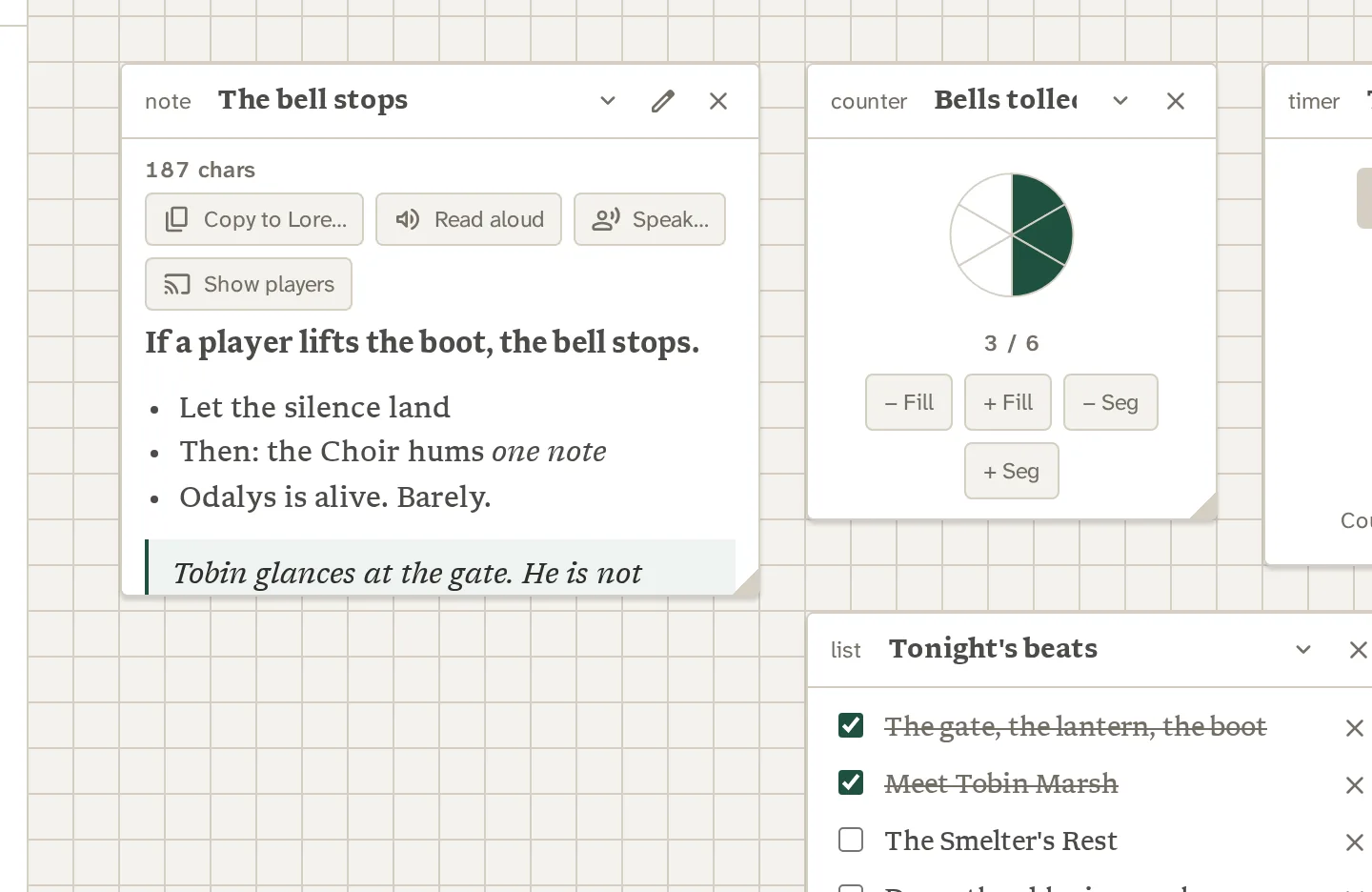Uncheck 'The gate, the lantern, the boot'
Screen dimensions: 1372x892
tap(851, 725)
